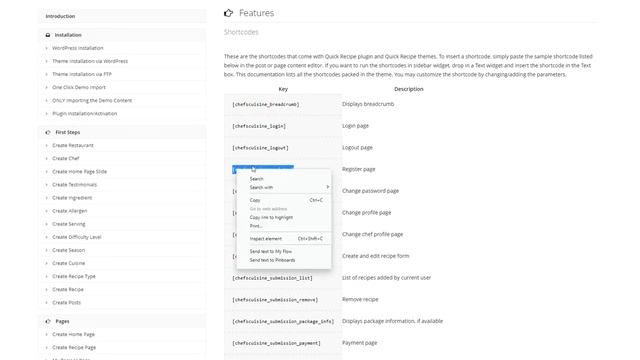This screenshot has height=360, width=640.
Task: Open the Introduction sidebar heading
Action: click(x=60, y=16)
